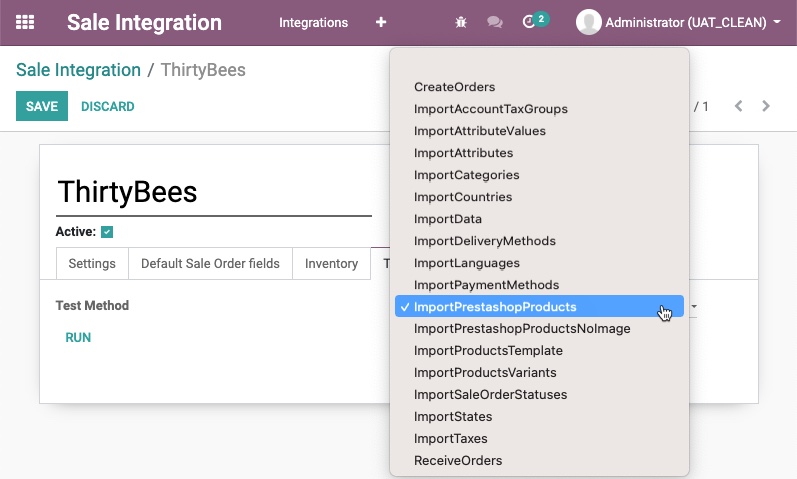Select checked ImportPrestashopProducts option
Viewport: 797px width, 479px height.
(x=539, y=307)
